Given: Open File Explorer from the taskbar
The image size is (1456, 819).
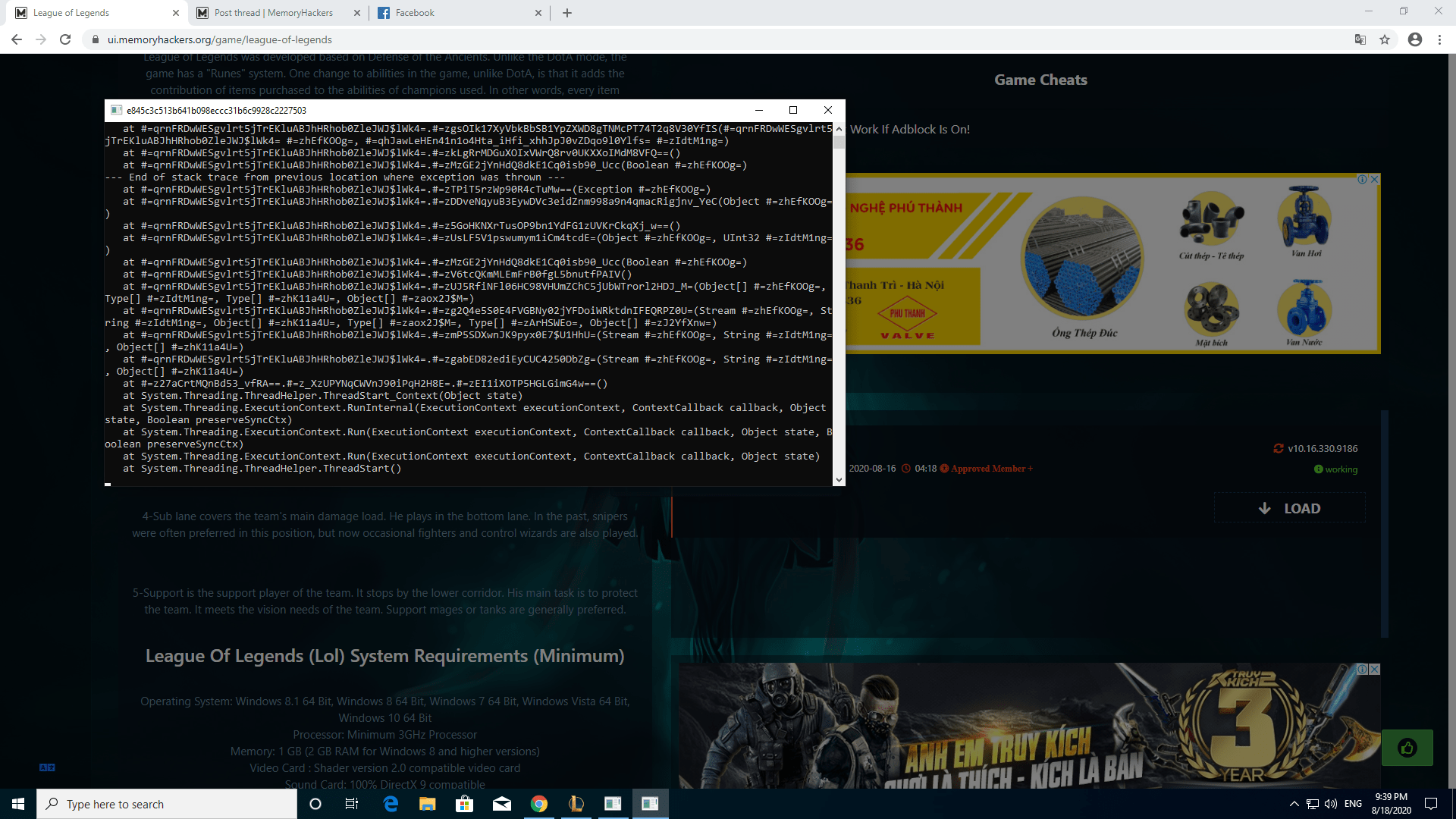Looking at the screenshot, I should 428,804.
